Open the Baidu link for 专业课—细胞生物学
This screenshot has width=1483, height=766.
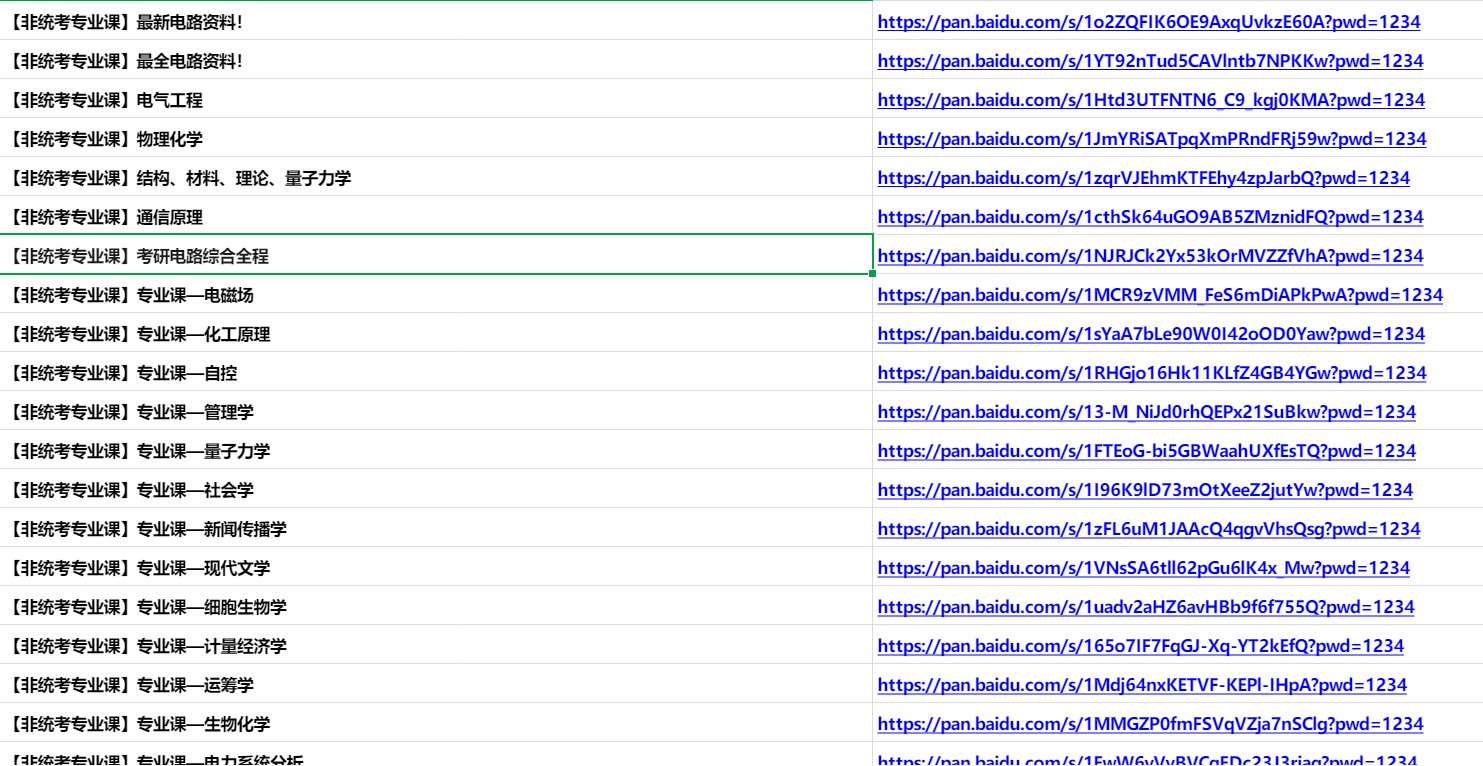tap(1146, 607)
